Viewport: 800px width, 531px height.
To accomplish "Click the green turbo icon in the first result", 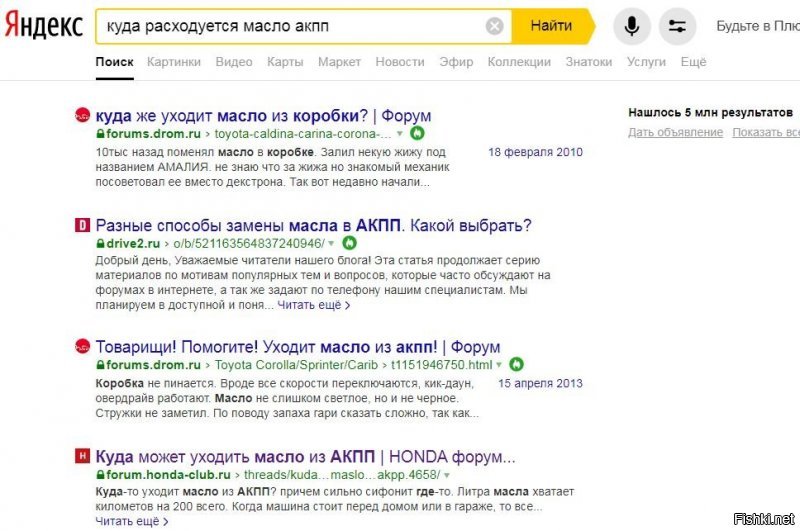I will coord(417,133).
